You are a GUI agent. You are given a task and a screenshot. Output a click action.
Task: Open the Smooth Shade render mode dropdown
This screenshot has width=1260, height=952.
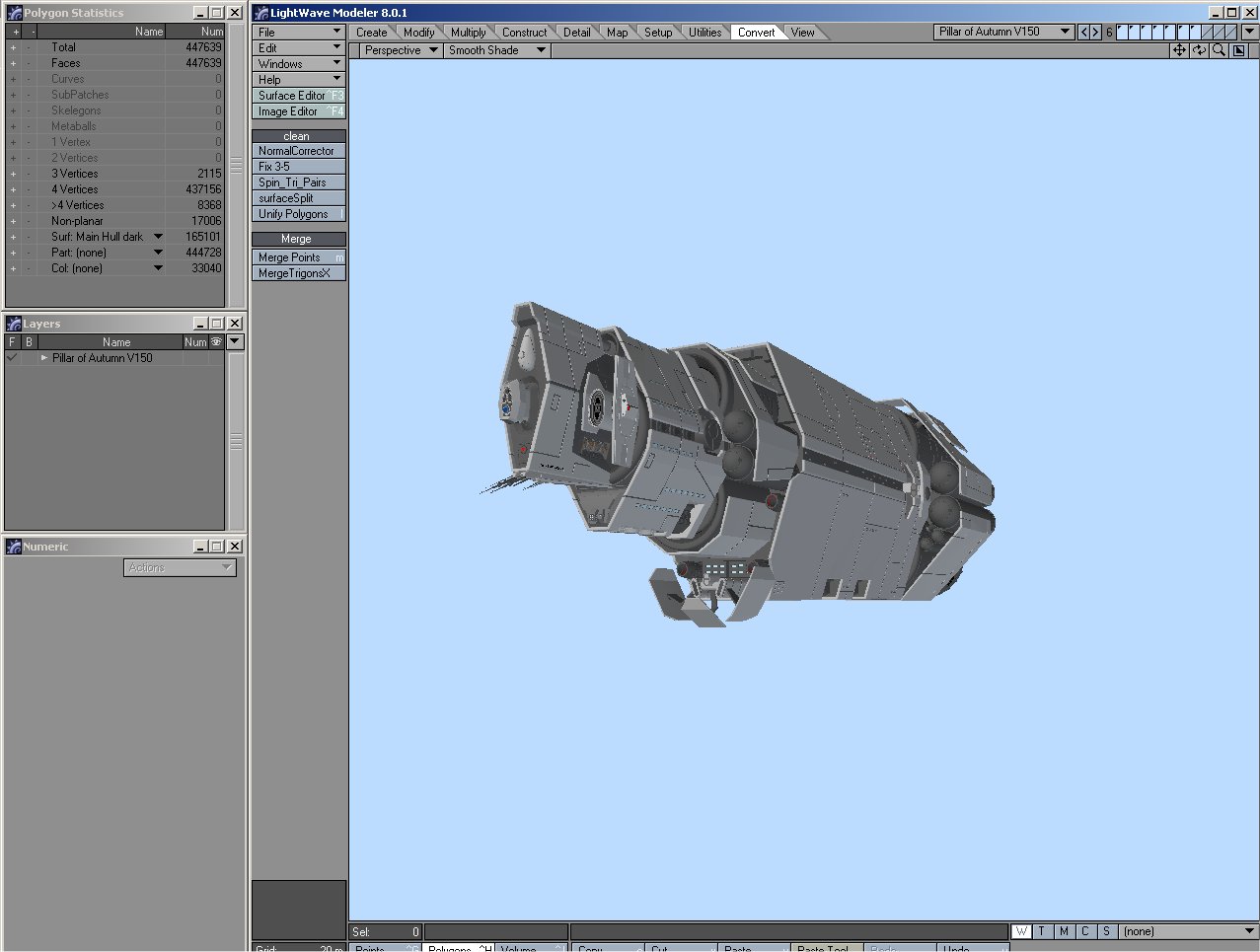coord(496,50)
